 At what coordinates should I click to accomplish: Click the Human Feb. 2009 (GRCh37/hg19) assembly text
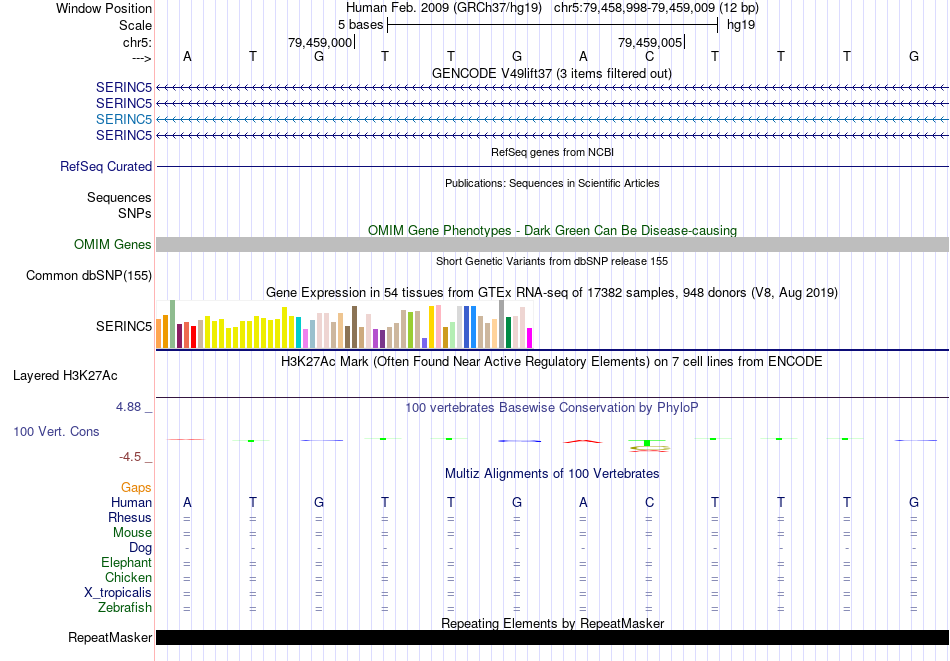pyautogui.click(x=445, y=8)
